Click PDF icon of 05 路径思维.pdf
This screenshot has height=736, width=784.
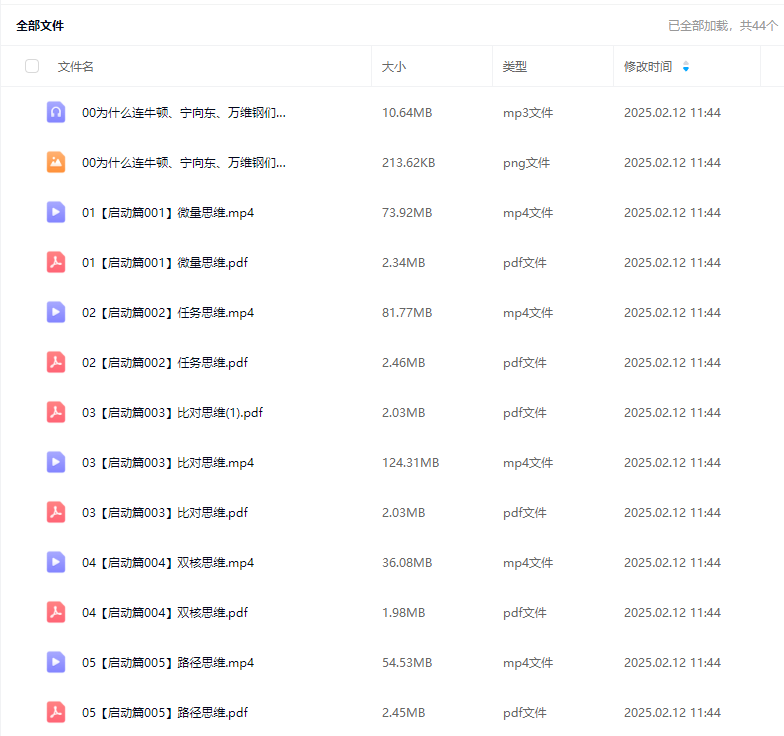56,712
